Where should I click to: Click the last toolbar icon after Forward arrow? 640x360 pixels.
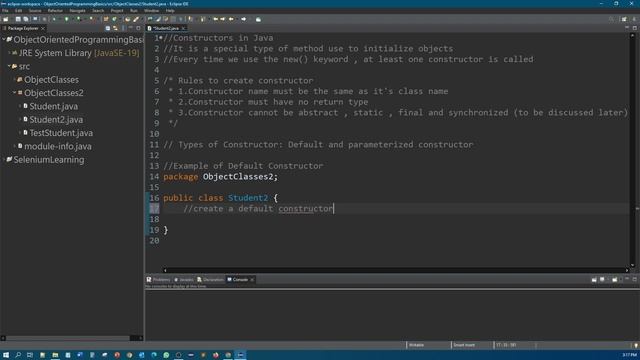[258, 19]
